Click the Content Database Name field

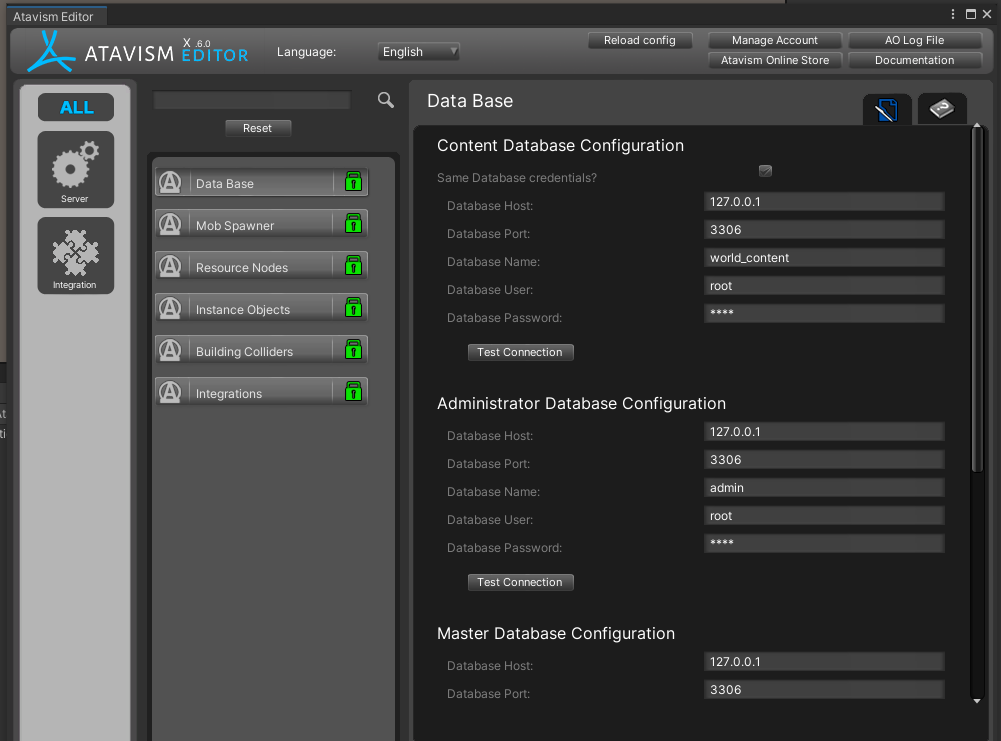(x=824, y=258)
